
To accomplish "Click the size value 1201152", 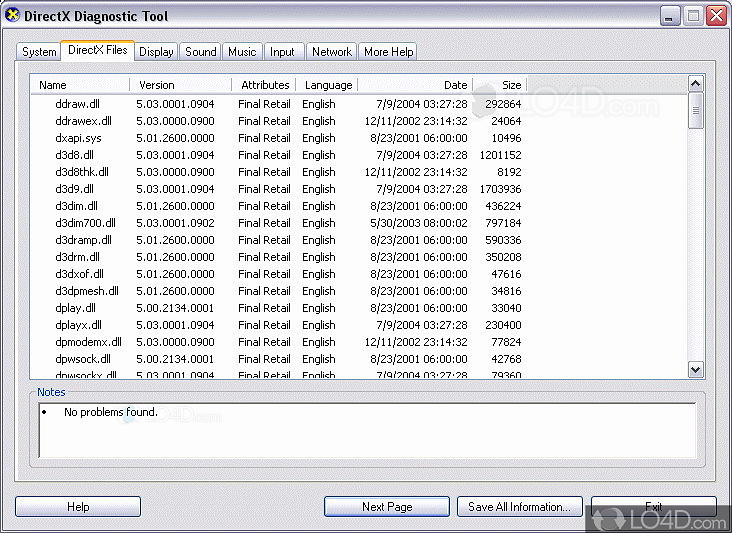I will [500, 155].
